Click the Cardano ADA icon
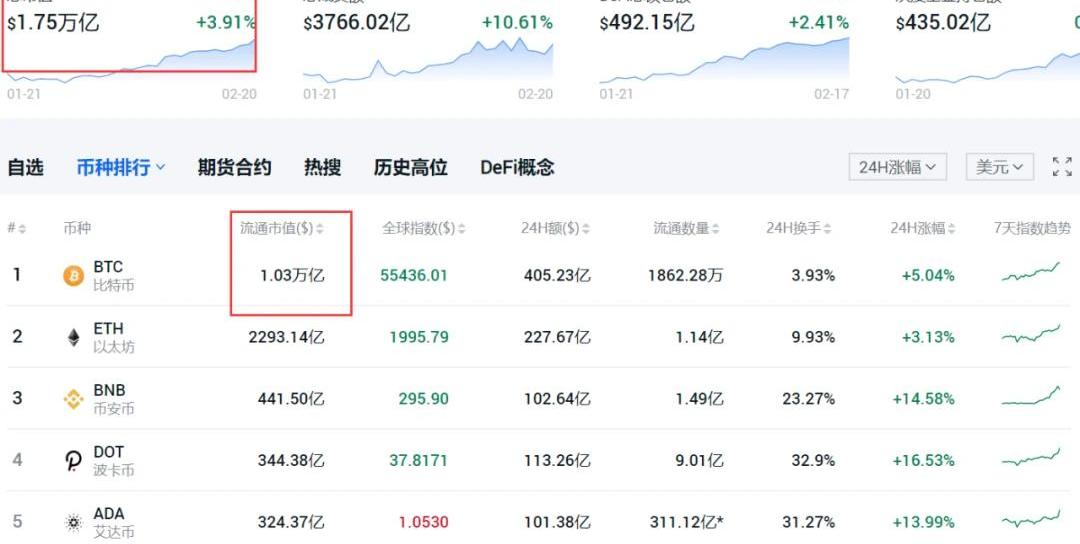The image size is (1080, 544). 74,522
